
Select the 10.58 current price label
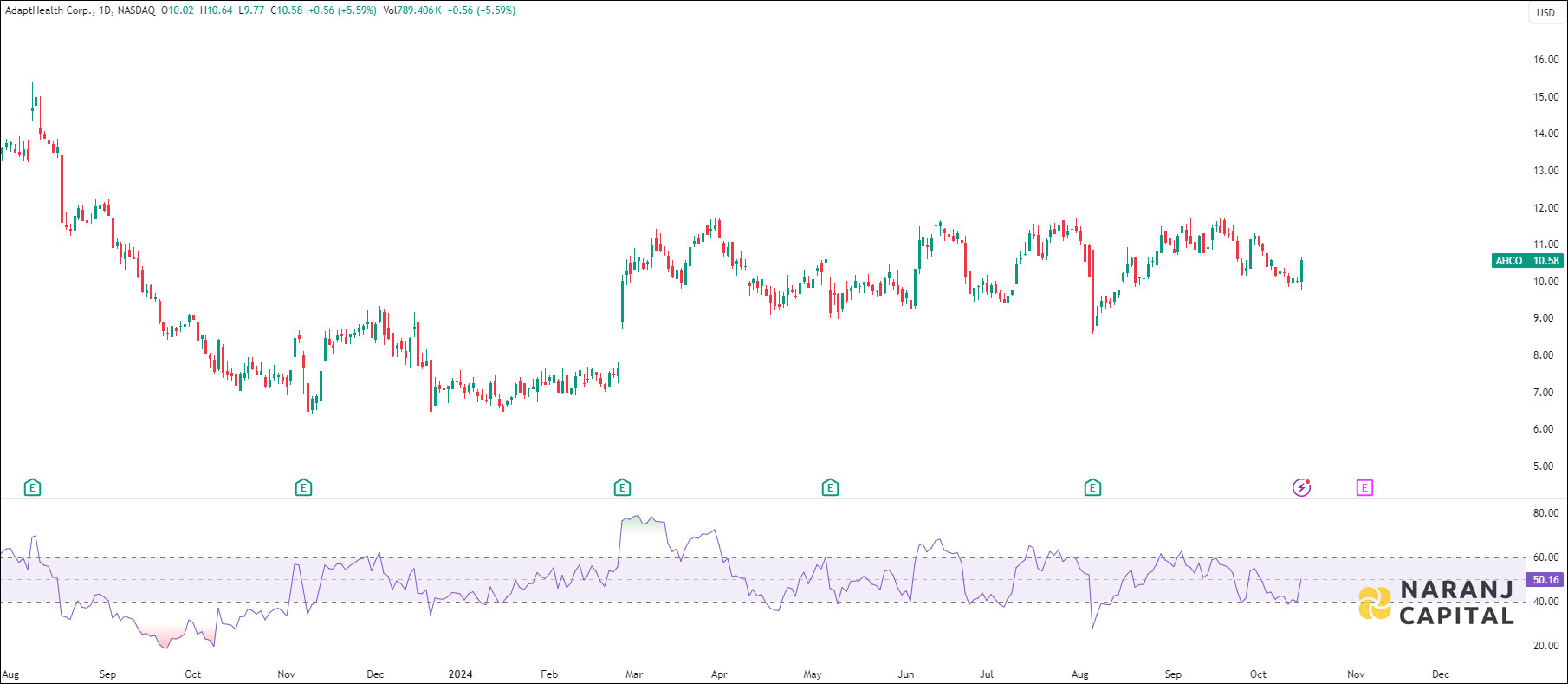coord(1545,261)
